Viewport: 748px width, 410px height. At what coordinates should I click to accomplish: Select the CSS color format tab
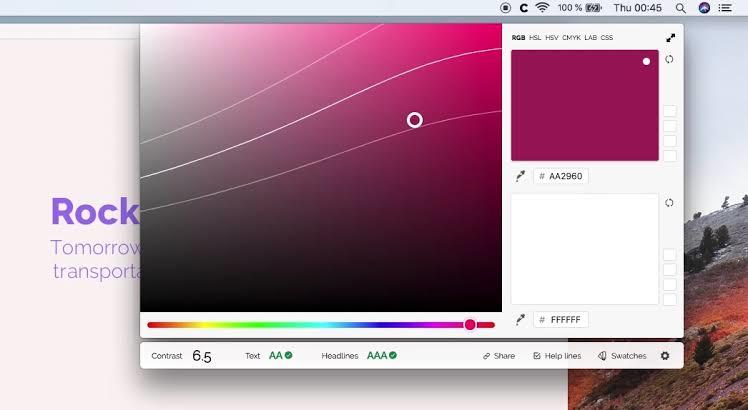[x=606, y=38]
